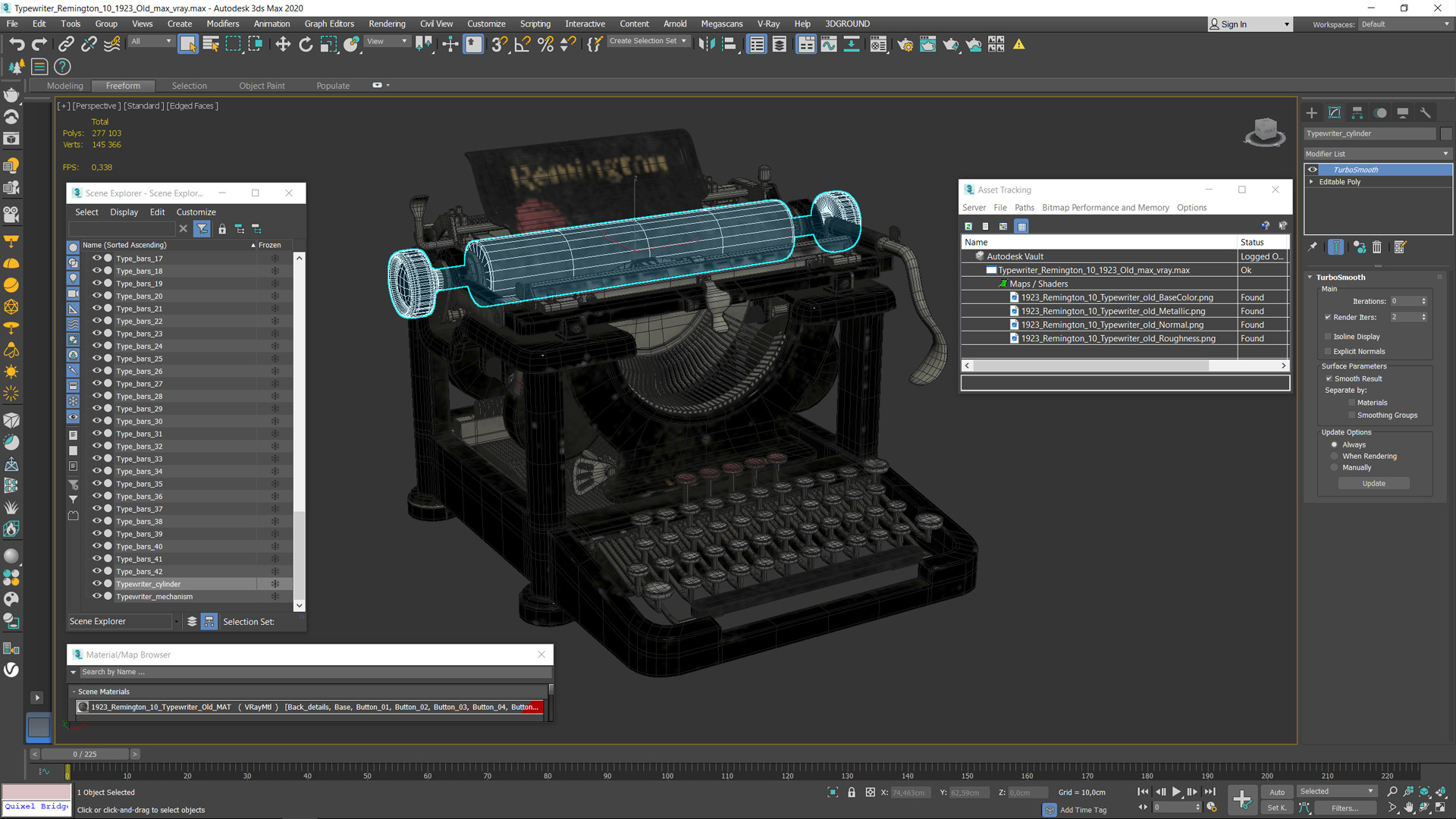Click Pin Stack icon under modifier list
The image size is (1456, 819).
[1313, 247]
